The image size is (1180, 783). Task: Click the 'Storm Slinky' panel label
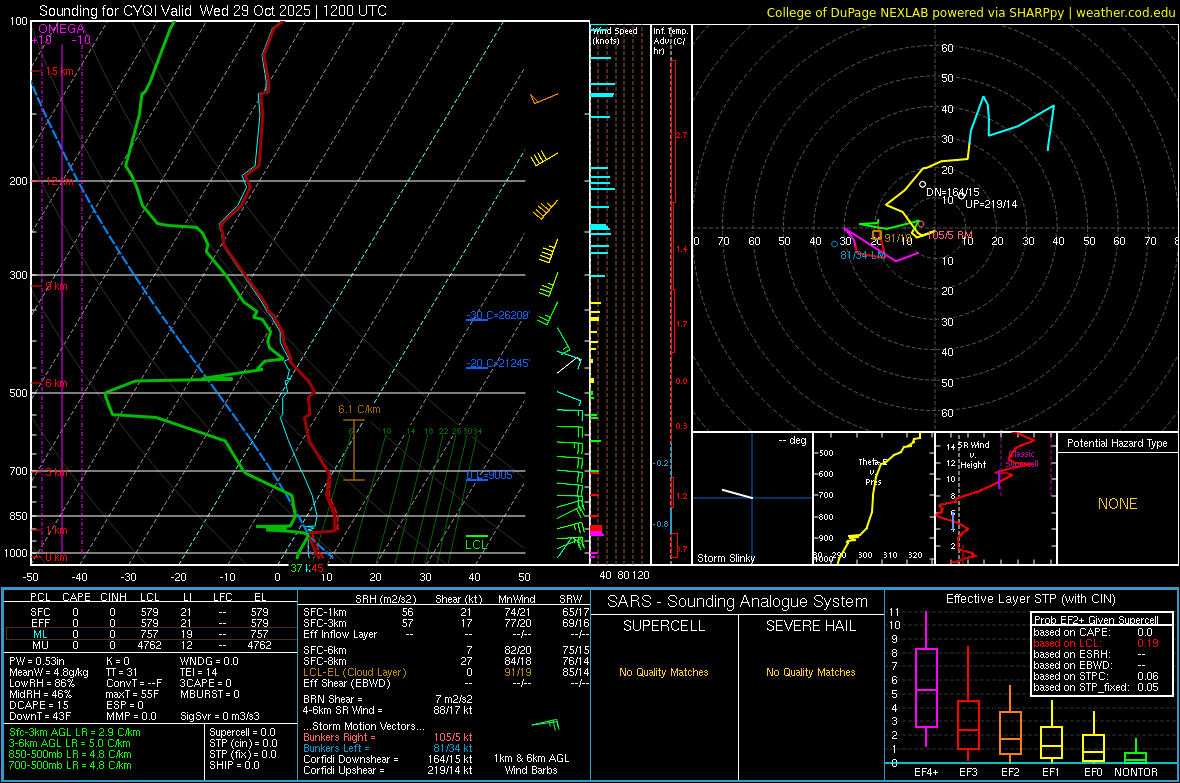coord(725,558)
